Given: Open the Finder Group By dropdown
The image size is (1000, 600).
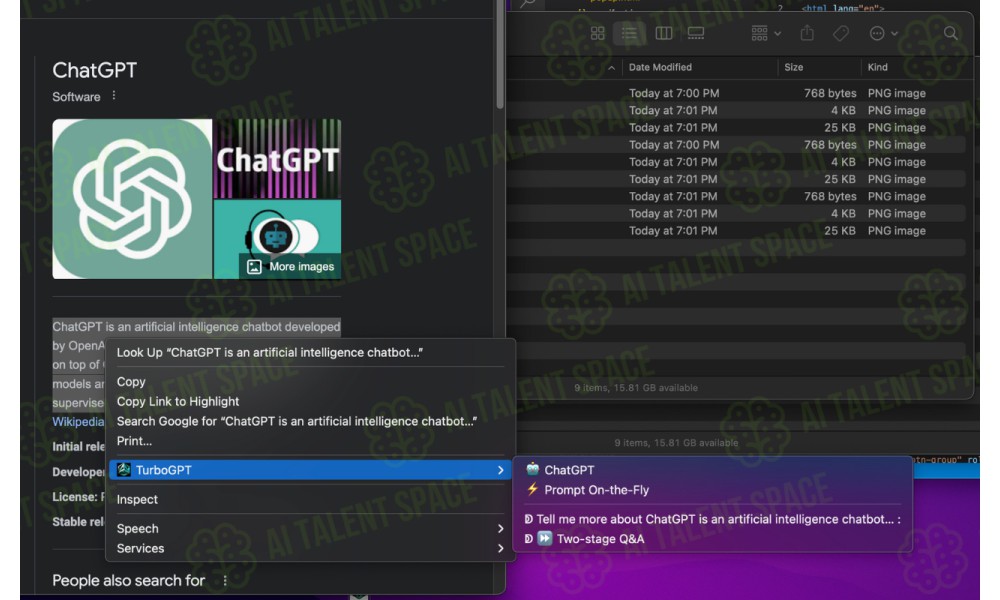Looking at the screenshot, I should pos(766,33).
